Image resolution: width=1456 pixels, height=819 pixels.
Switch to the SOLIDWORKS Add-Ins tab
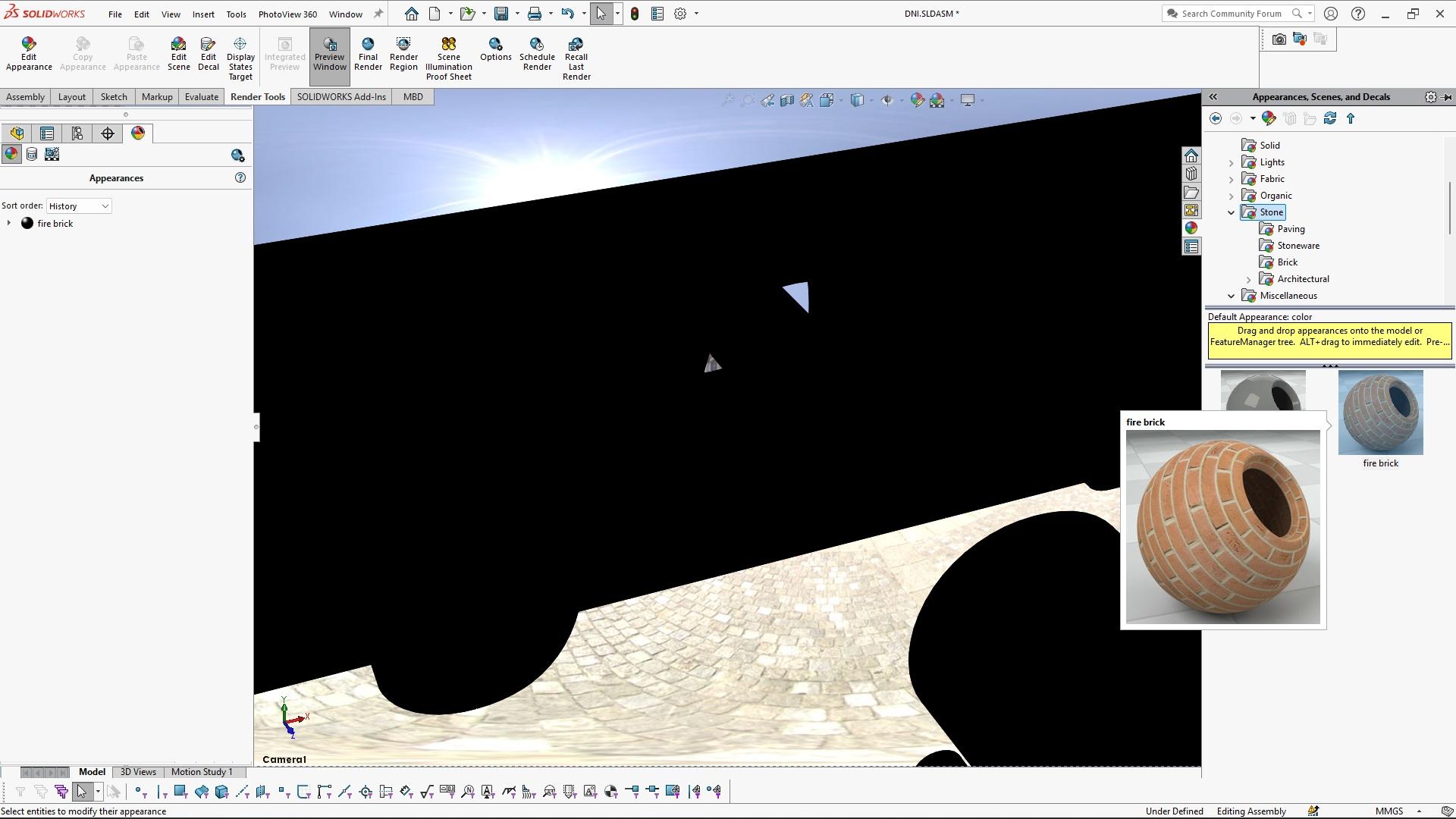point(341,97)
